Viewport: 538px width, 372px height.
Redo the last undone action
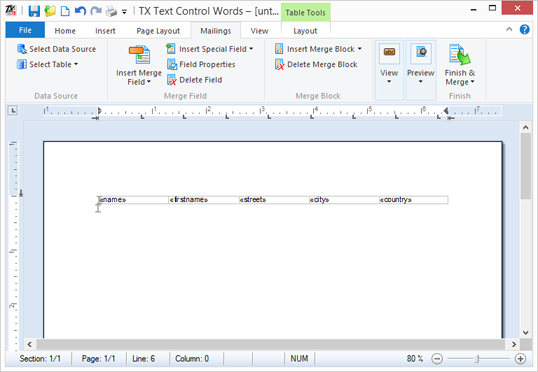96,11
